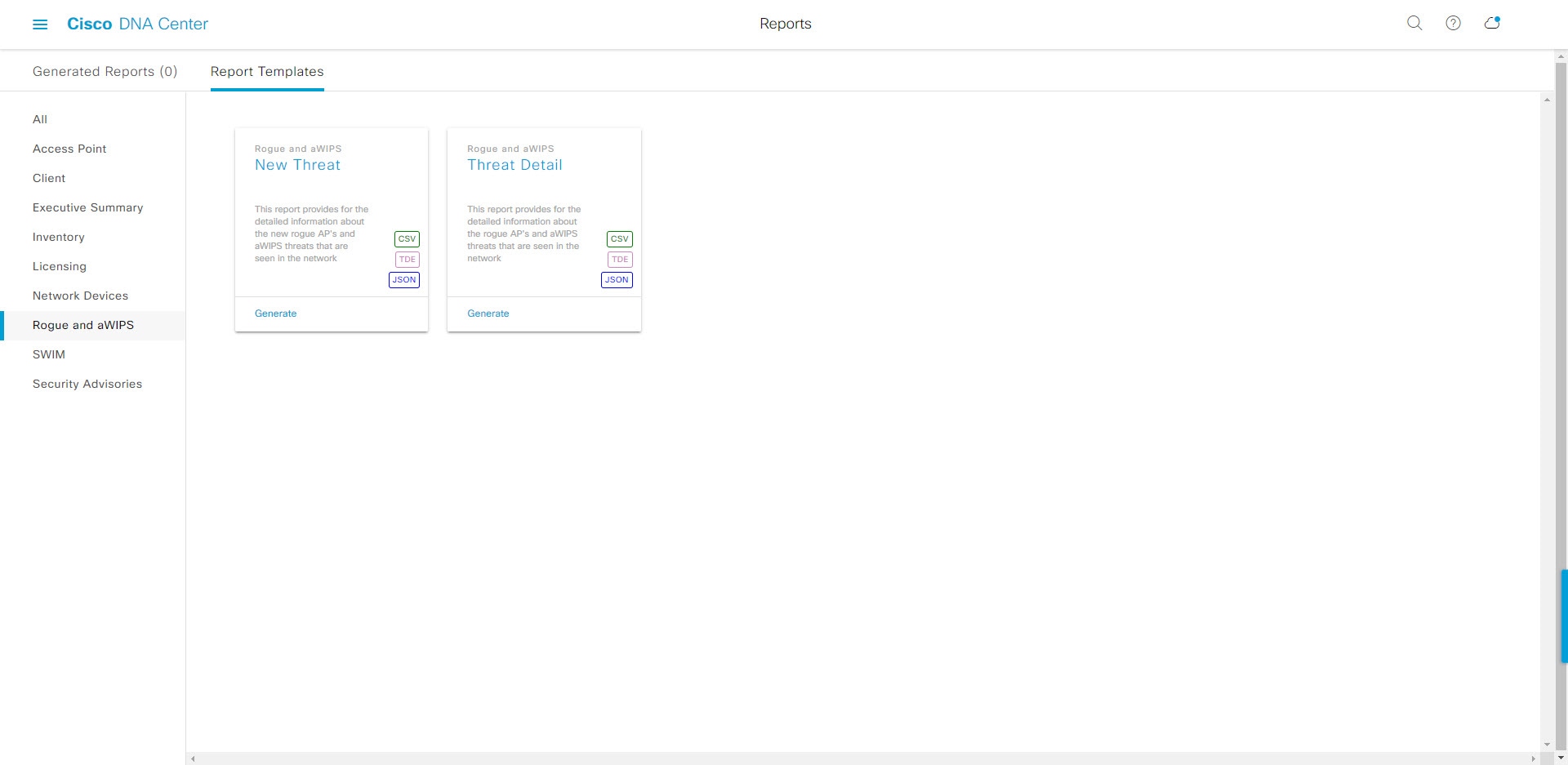Select the Licensing category

(x=59, y=266)
